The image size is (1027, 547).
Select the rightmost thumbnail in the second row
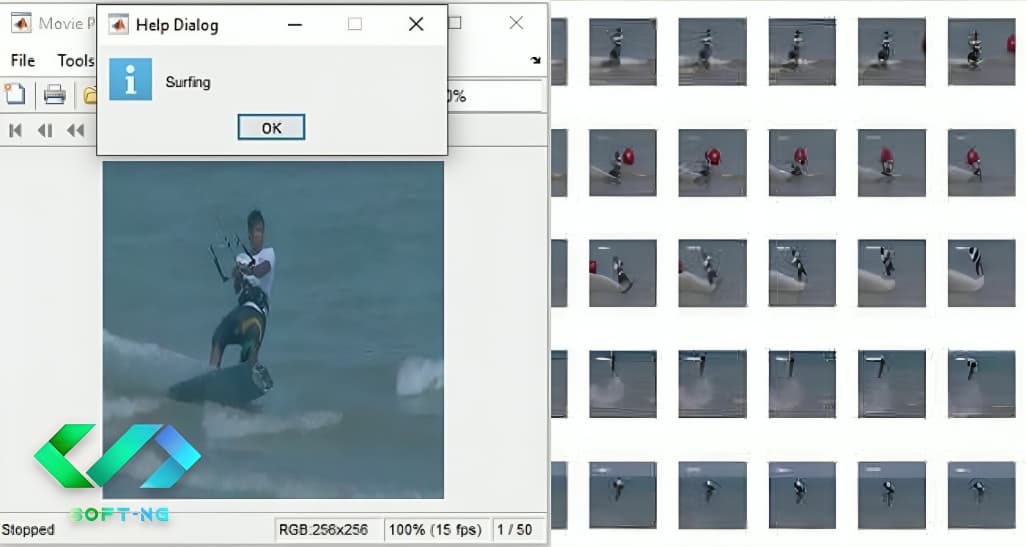click(x=981, y=162)
